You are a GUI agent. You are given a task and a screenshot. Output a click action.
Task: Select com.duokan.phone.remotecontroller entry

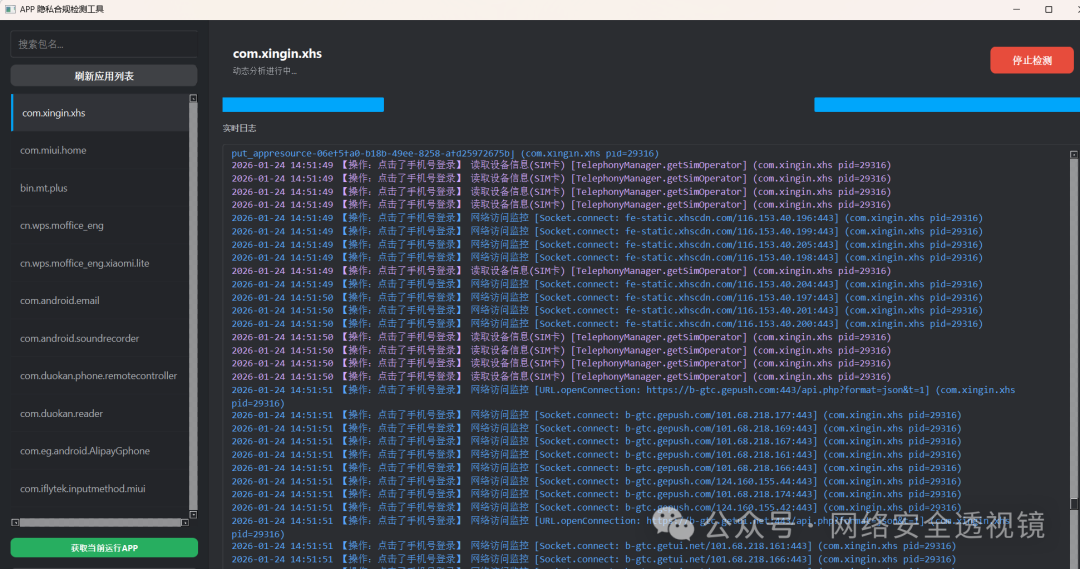[x=100, y=375]
